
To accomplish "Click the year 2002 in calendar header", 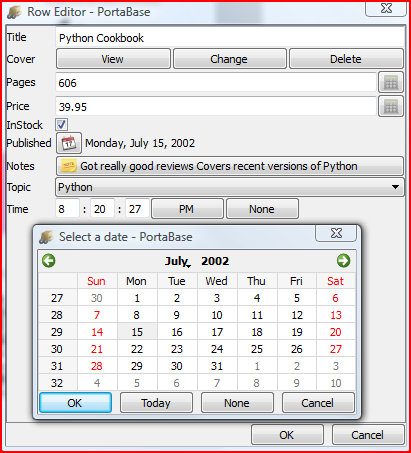I will [215, 261].
